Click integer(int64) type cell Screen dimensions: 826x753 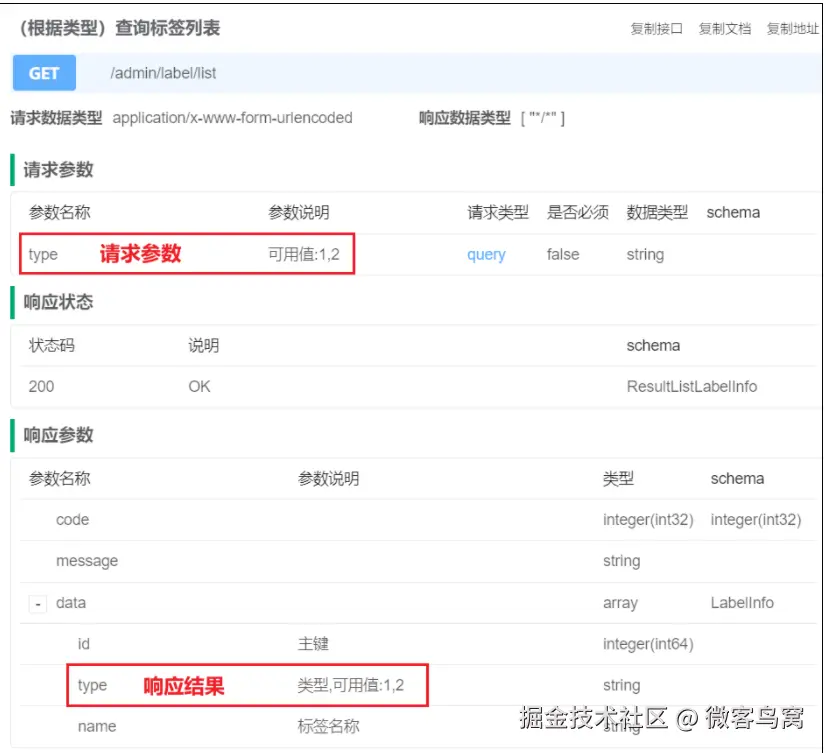click(648, 644)
